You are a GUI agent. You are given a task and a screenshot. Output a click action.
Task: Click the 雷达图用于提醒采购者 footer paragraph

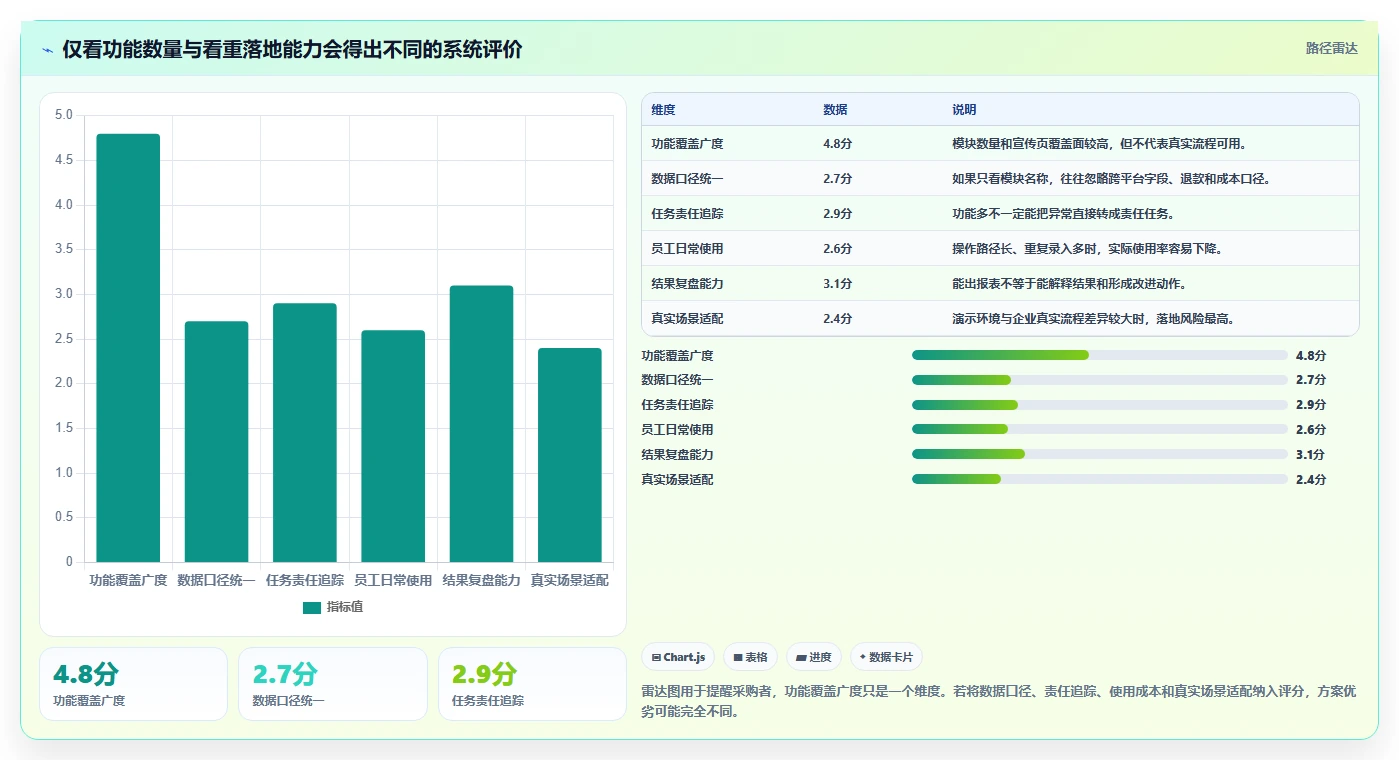(x=999, y=702)
